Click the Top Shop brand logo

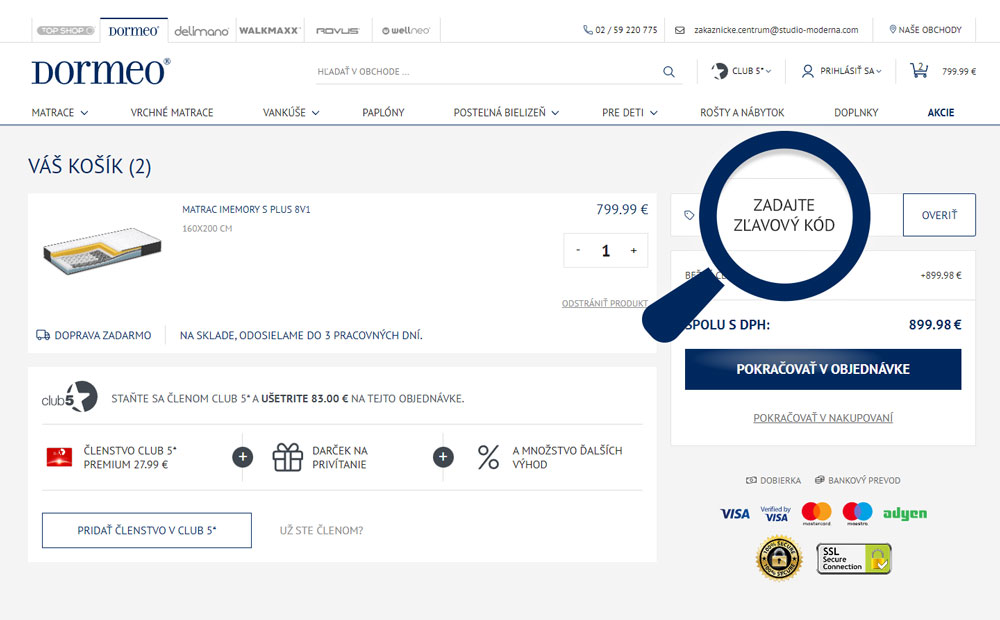[65, 30]
